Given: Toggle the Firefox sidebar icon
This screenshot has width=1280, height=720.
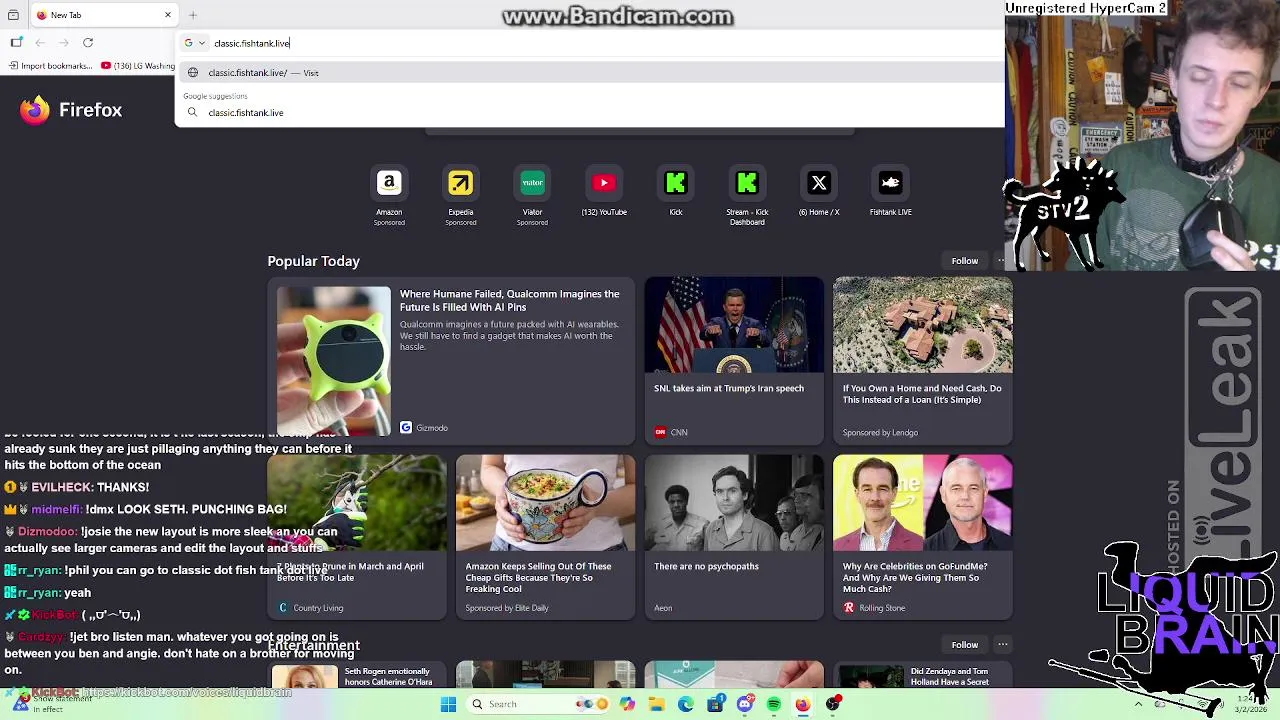Looking at the screenshot, I should [x=16, y=42].
